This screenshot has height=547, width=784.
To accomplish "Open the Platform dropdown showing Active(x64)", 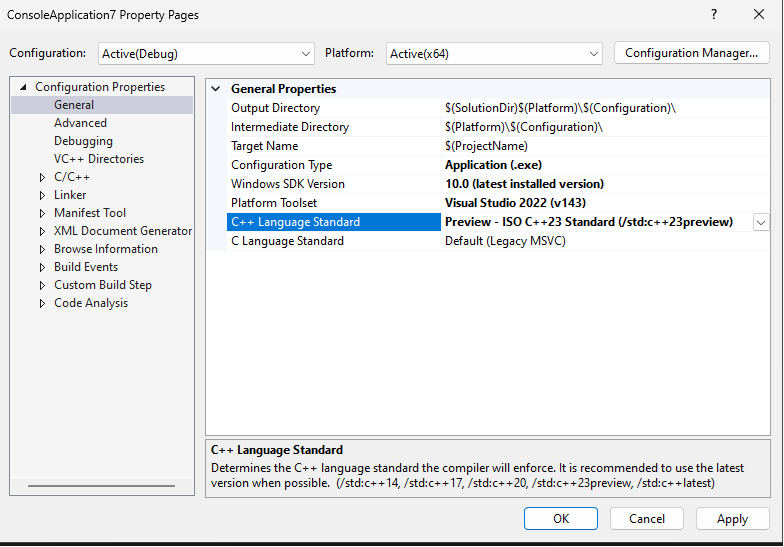I will [x=494, y=54].
